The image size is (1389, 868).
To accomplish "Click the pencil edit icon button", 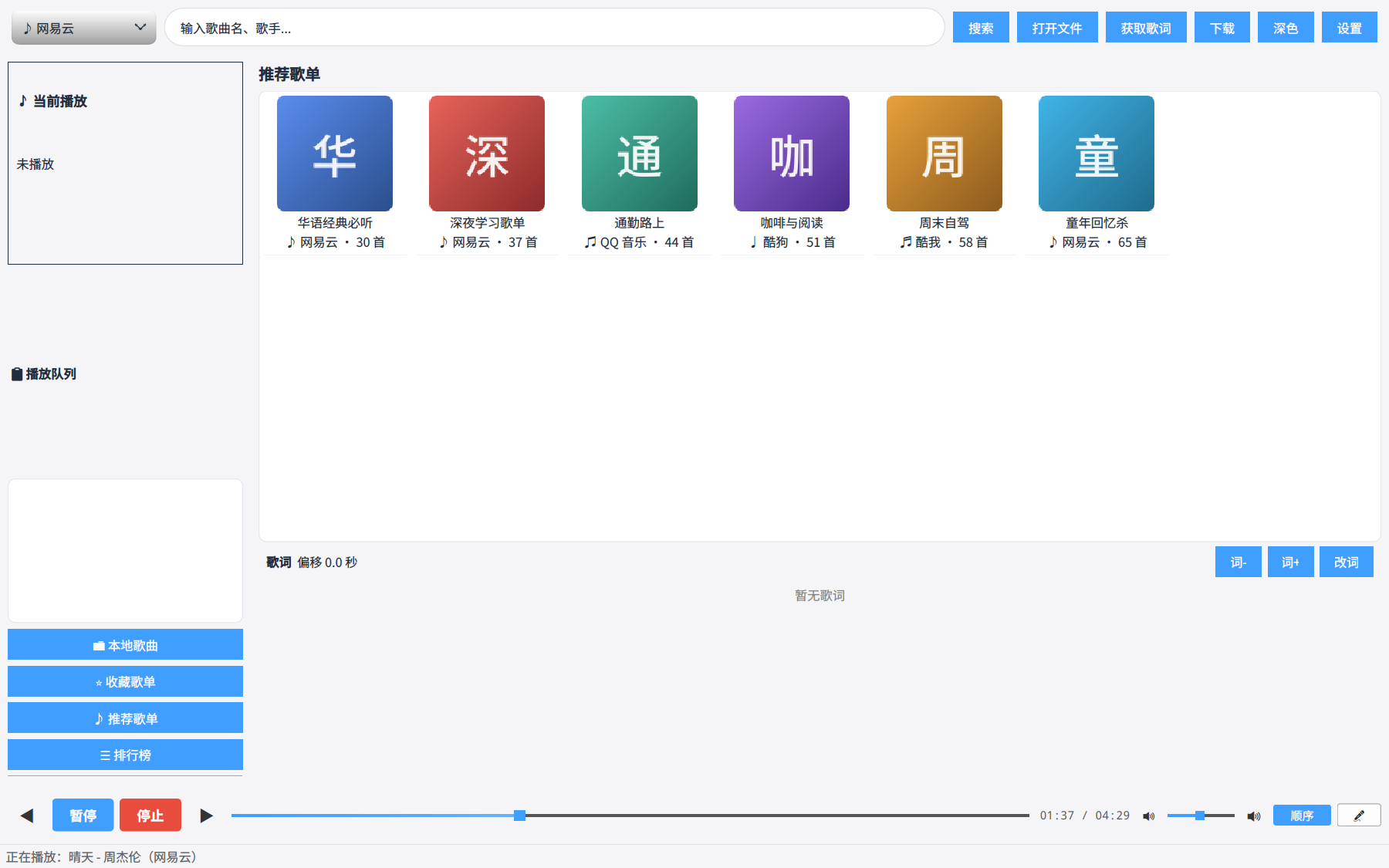I will 1359,816.
